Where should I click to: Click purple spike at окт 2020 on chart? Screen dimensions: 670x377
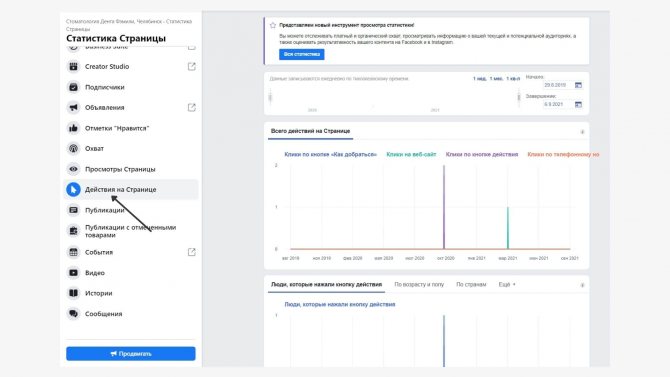point(444,207)
